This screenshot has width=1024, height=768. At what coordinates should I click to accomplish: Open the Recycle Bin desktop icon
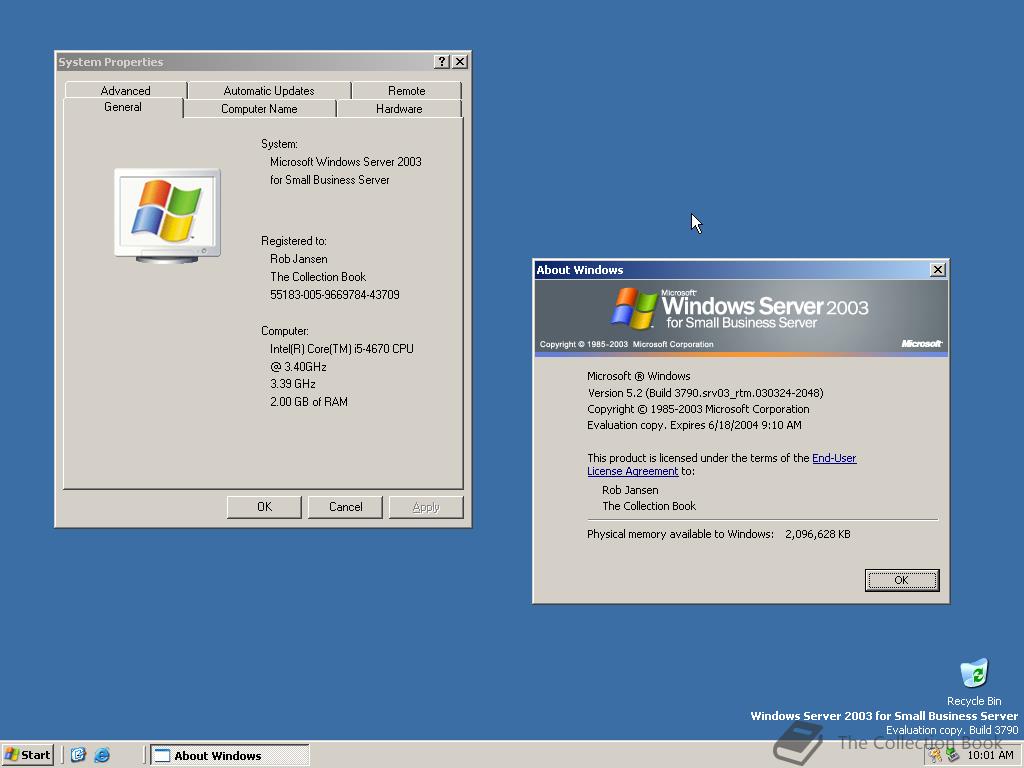(974, 681)
